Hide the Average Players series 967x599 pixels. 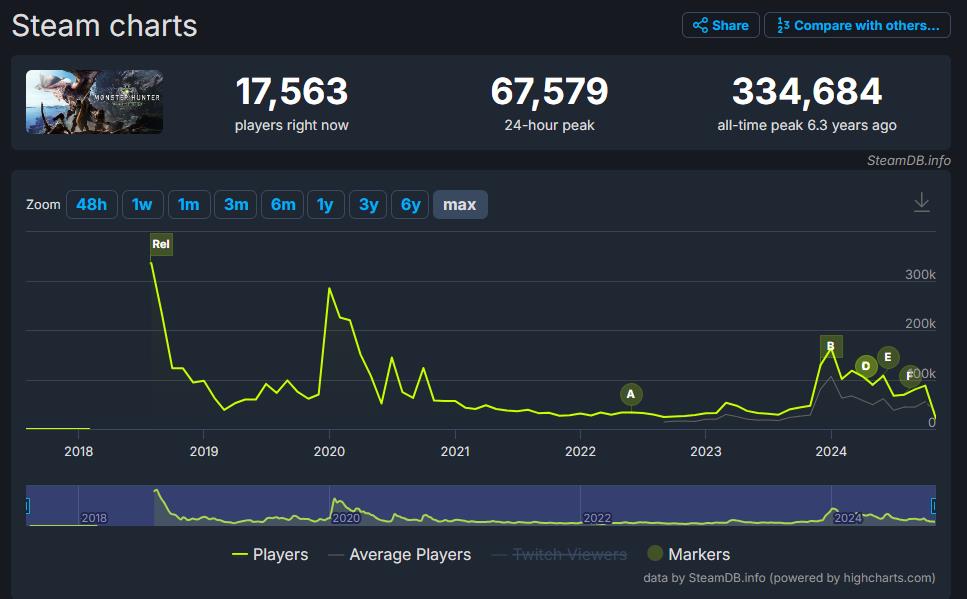pos(399,554)
